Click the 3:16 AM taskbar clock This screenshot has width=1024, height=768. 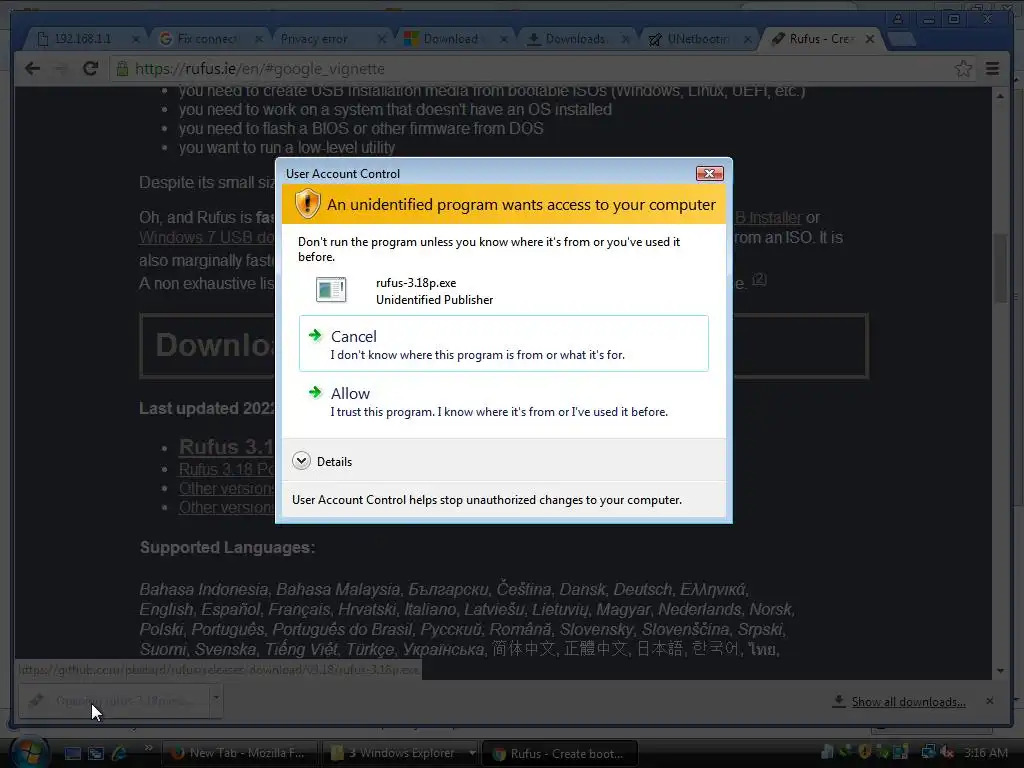pos(985,753)
